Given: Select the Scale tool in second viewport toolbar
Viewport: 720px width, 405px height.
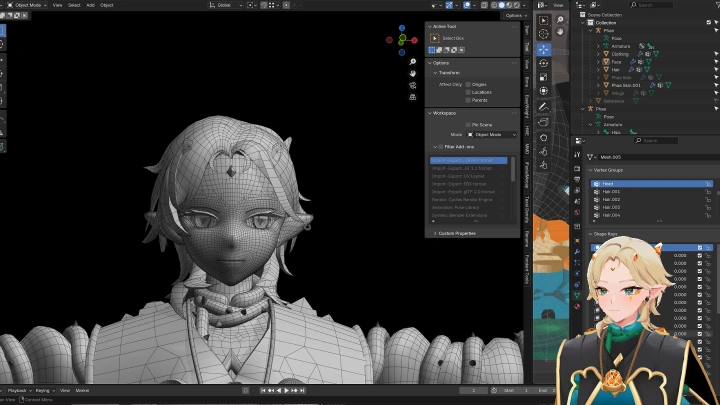Looking at the screenshot, I should click(544, 77).
